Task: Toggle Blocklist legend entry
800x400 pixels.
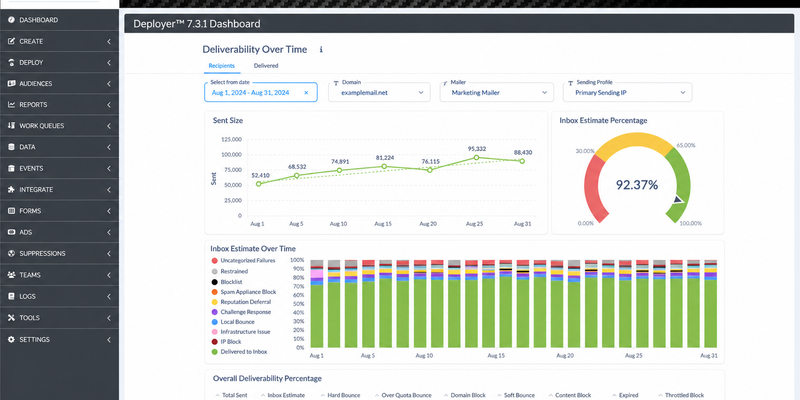Action: (227, 282)
